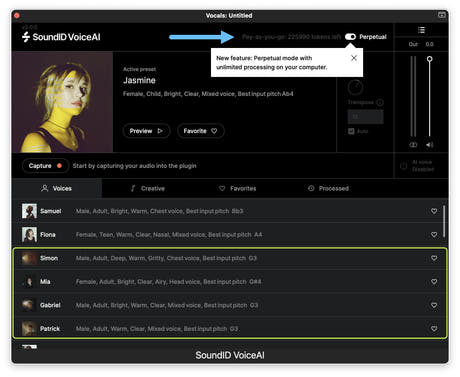Click the stereo link icon below meters

[413, 145]
